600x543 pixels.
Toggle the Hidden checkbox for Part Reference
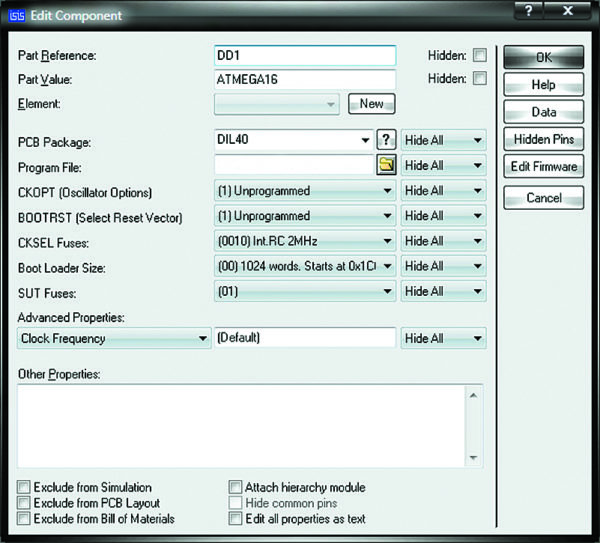click(480, 55)
